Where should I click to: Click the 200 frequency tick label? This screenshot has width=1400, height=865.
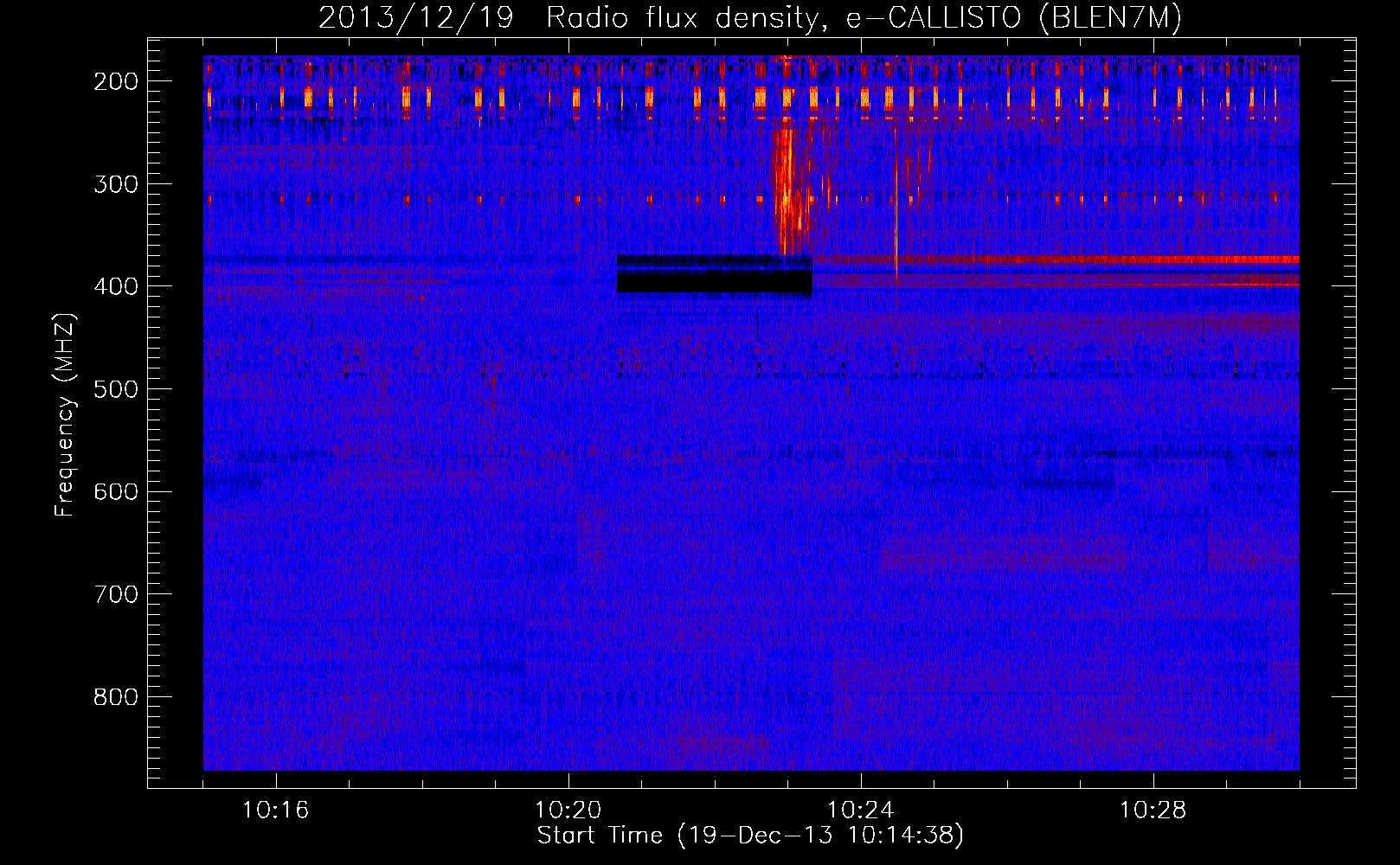coord(115,81)
